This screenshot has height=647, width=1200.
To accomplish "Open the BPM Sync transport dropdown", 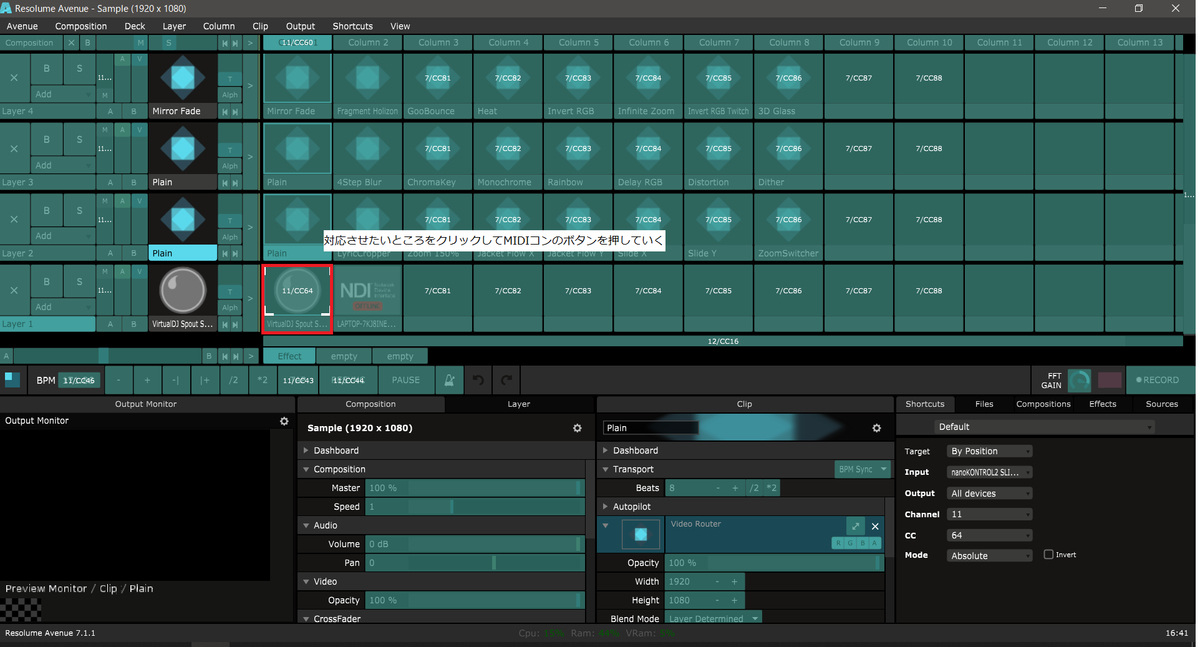I will [862, 469].
